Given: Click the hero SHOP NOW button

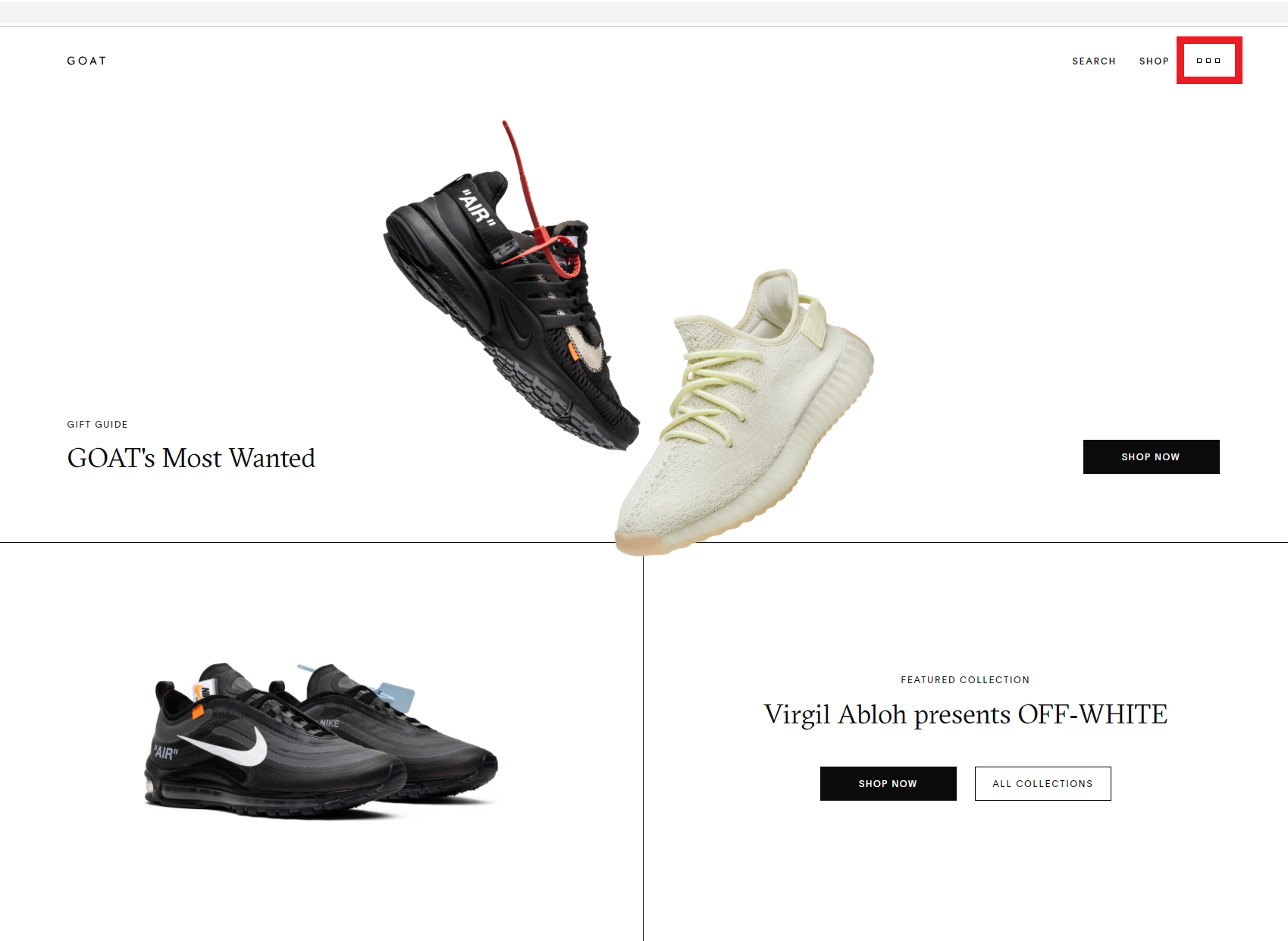Looking at the screenshot, I should [1151, 456].
